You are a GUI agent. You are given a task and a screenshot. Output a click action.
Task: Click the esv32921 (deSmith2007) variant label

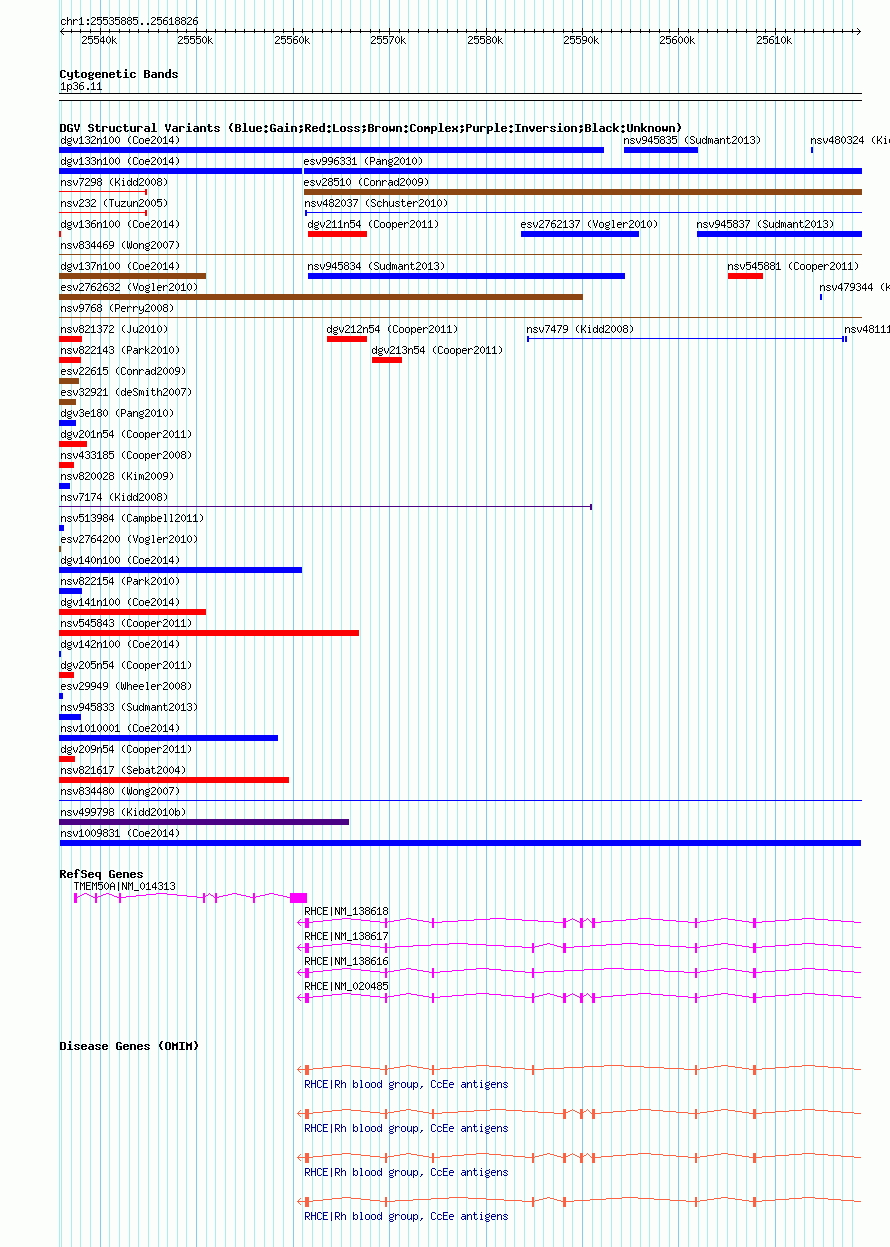coord(126,392)
